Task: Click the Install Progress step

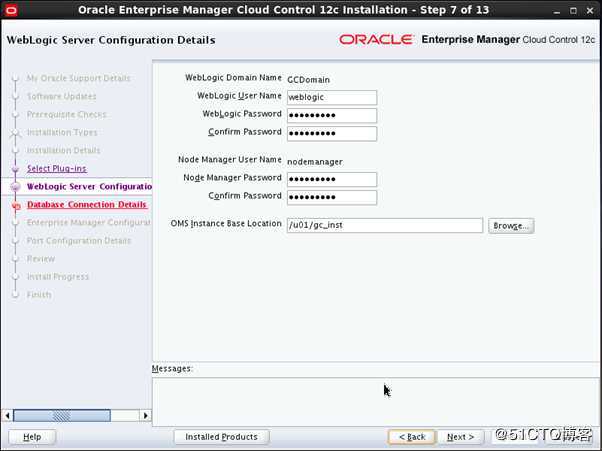Action: pyautogui.click(x=58, y=277)
